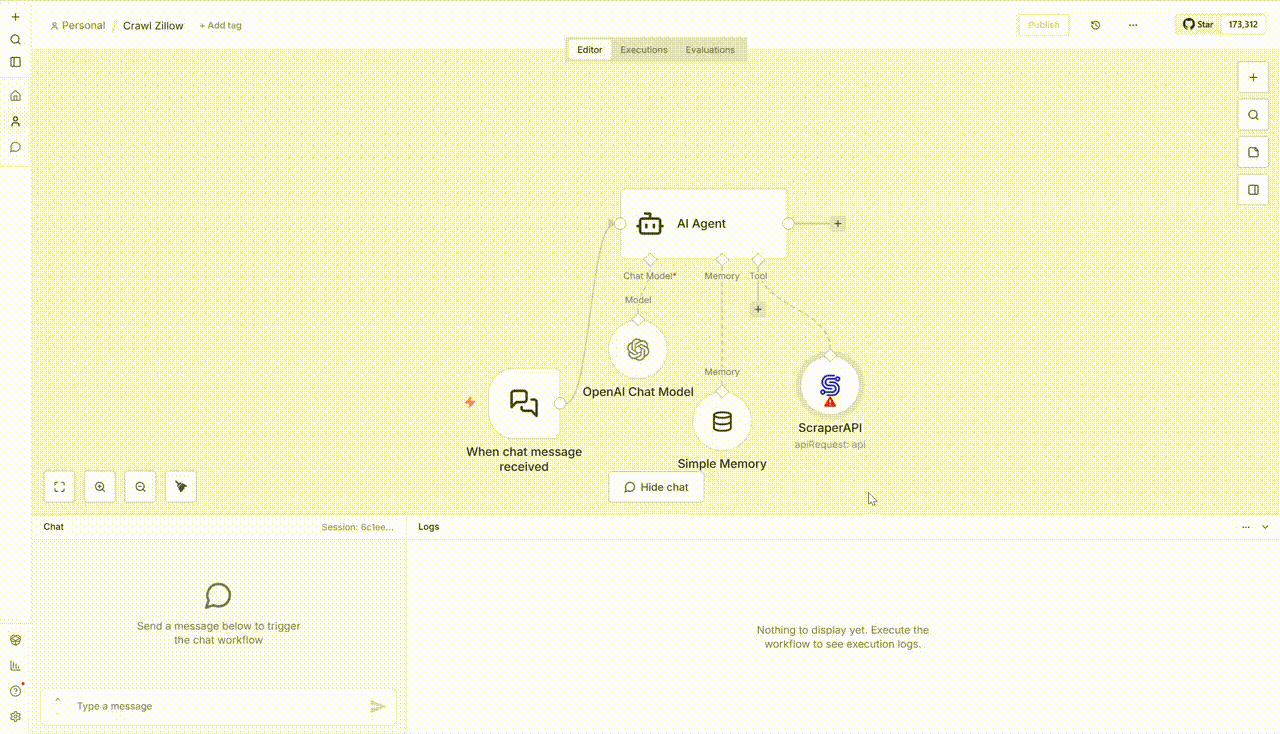Viewport: 1280px width, 734px height.
Task: Hide the chat panel
Action: coord(656,487)
